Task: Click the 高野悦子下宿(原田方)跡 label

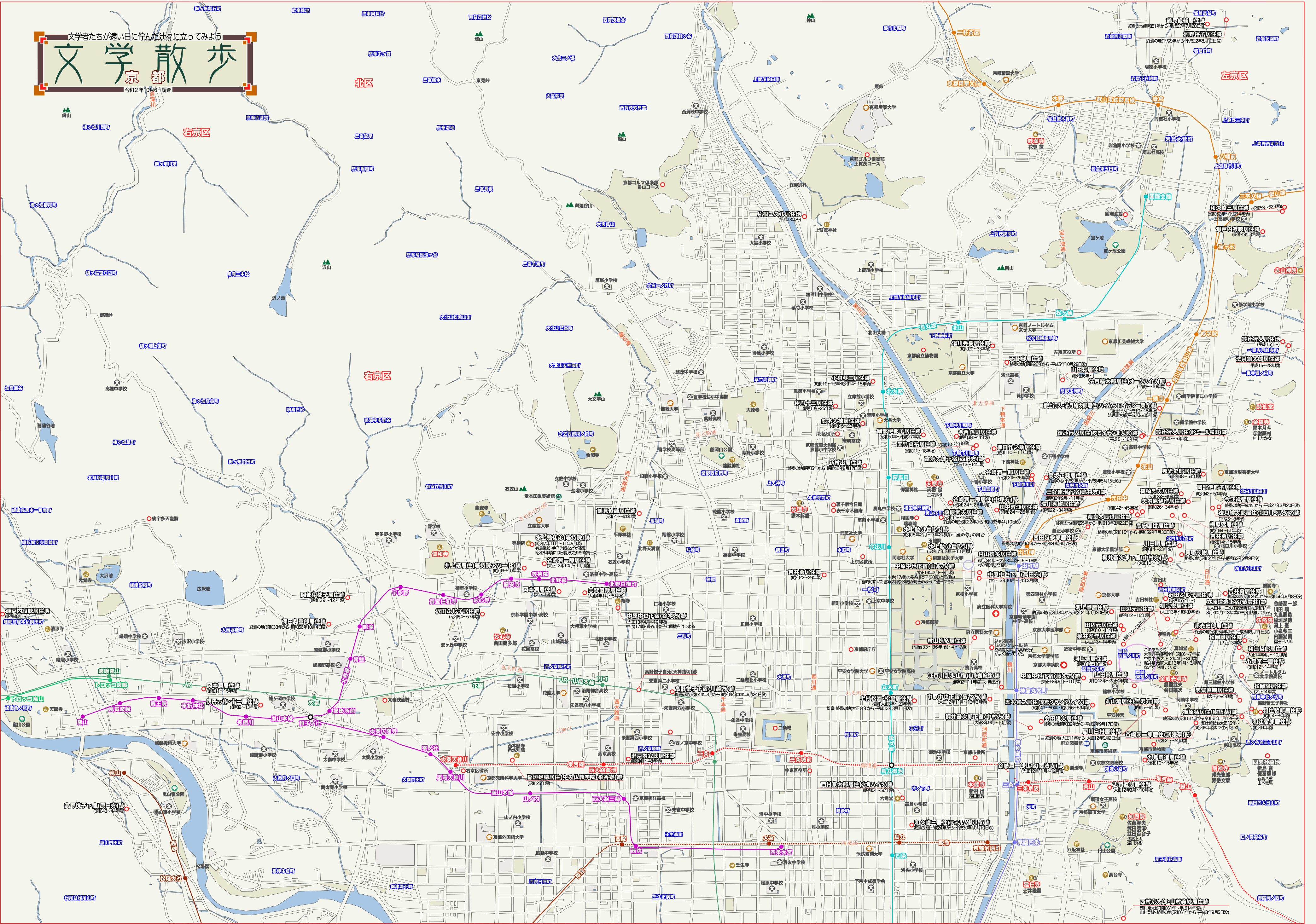Action: (x=95, y=805)
